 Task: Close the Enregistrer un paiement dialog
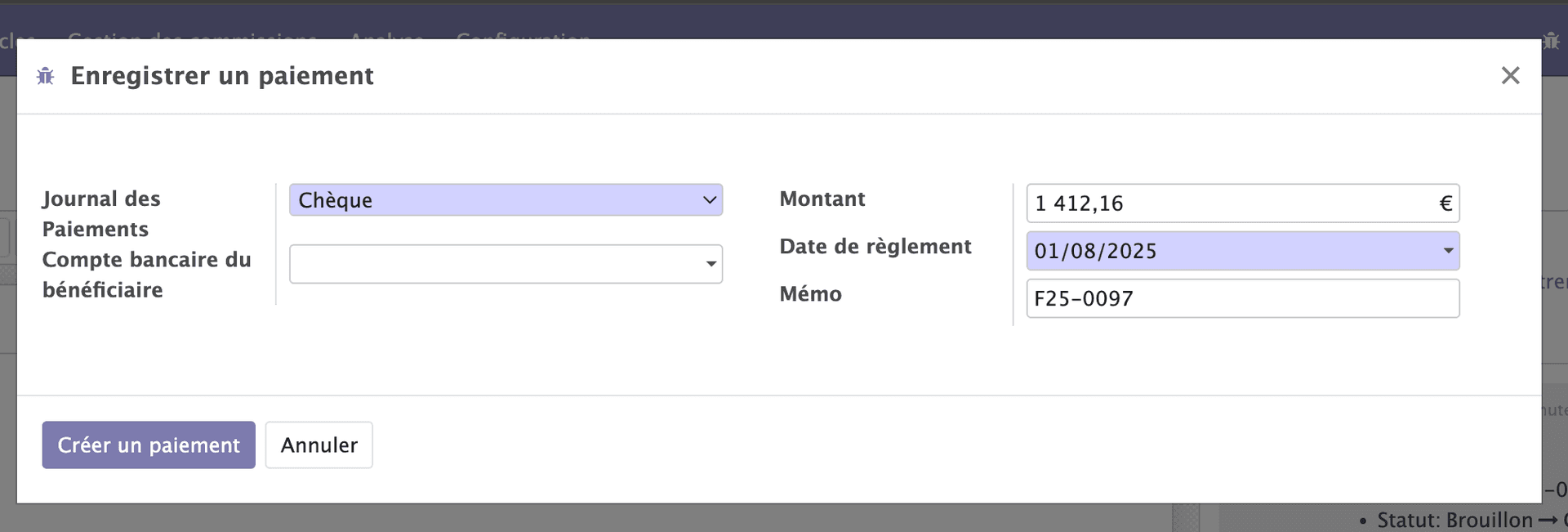pos(1510,75)
